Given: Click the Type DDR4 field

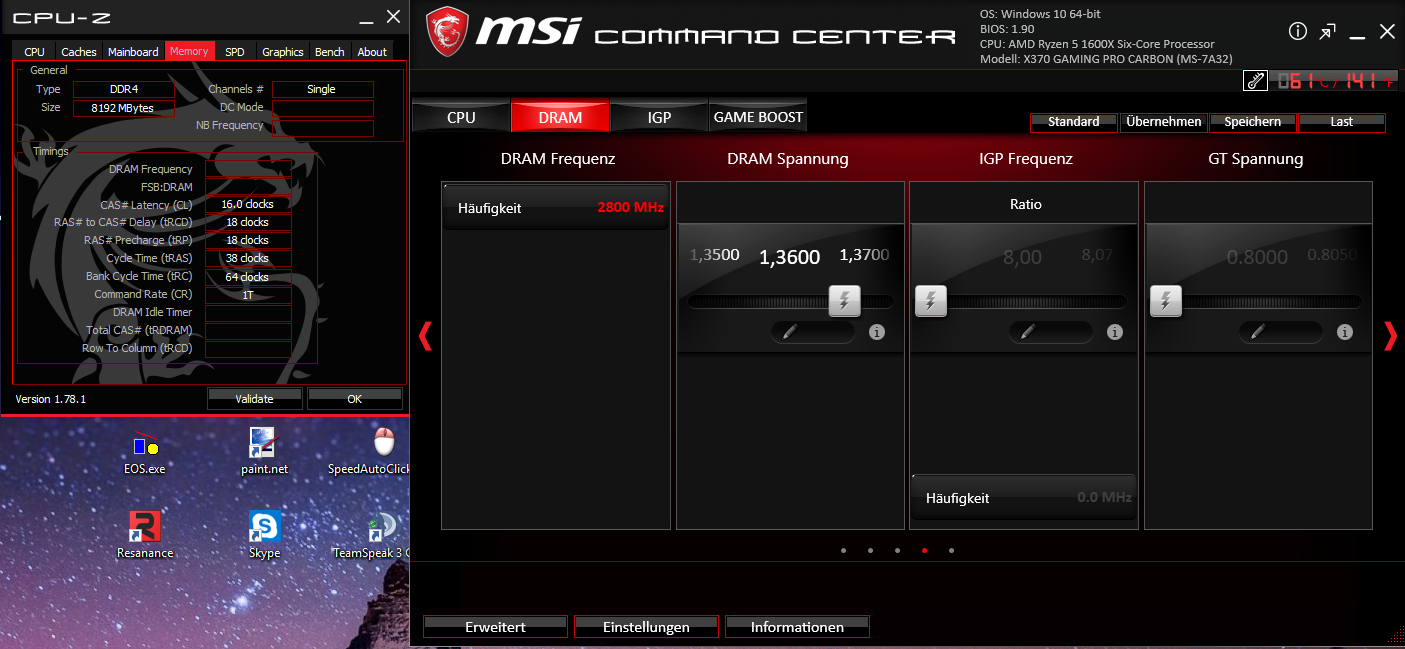Looking at the screenshot, I should tap(124, 89).
